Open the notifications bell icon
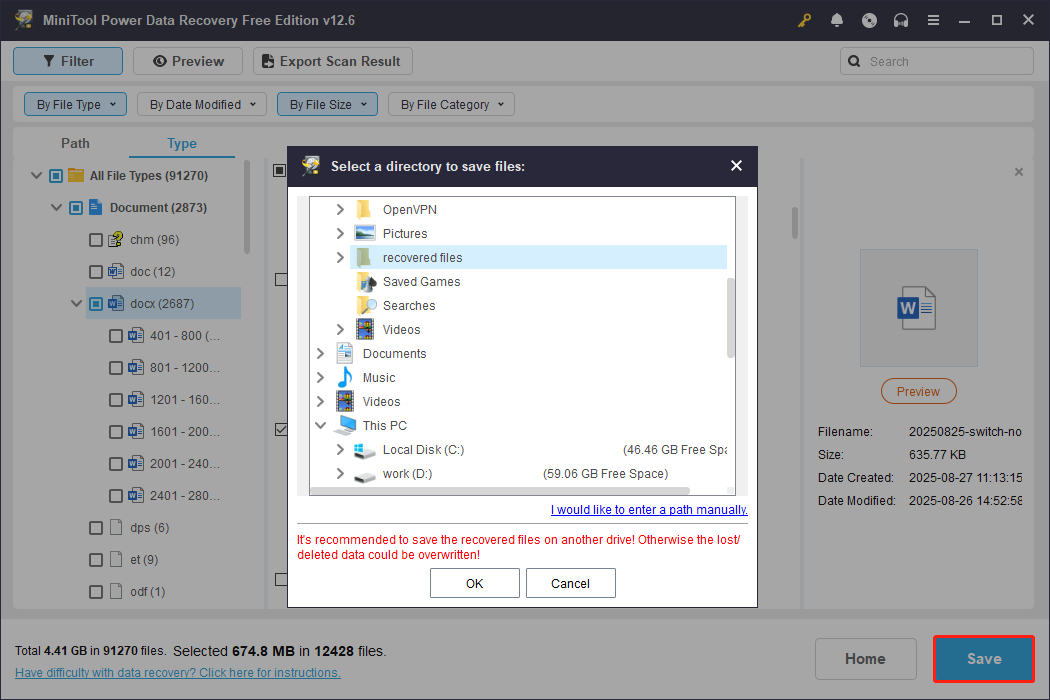 point(836,19)
